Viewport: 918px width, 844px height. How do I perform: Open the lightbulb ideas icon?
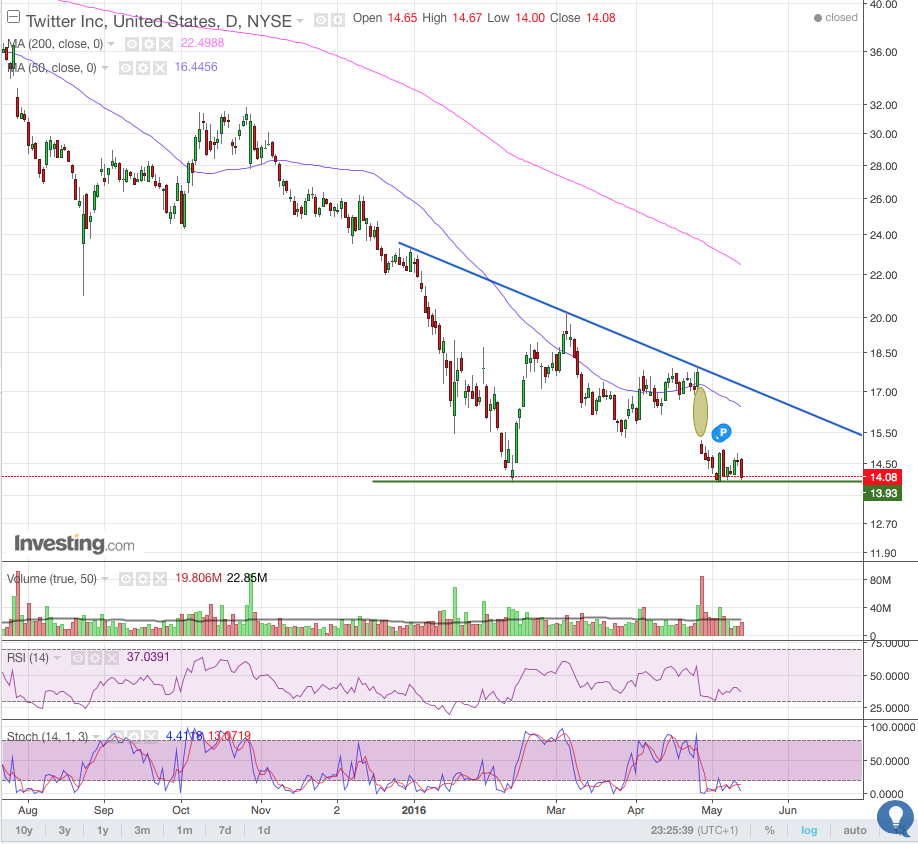pyautogui.click(x=895, y=818)
